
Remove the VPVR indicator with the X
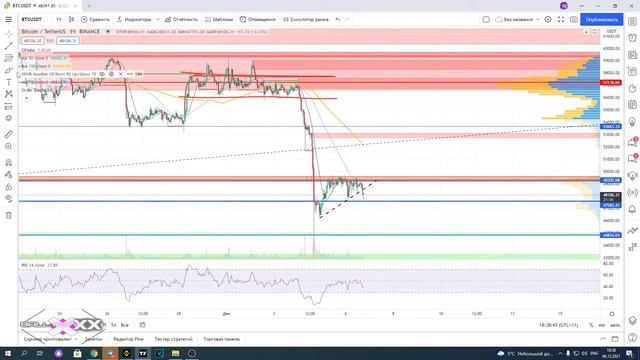[120, 74]
